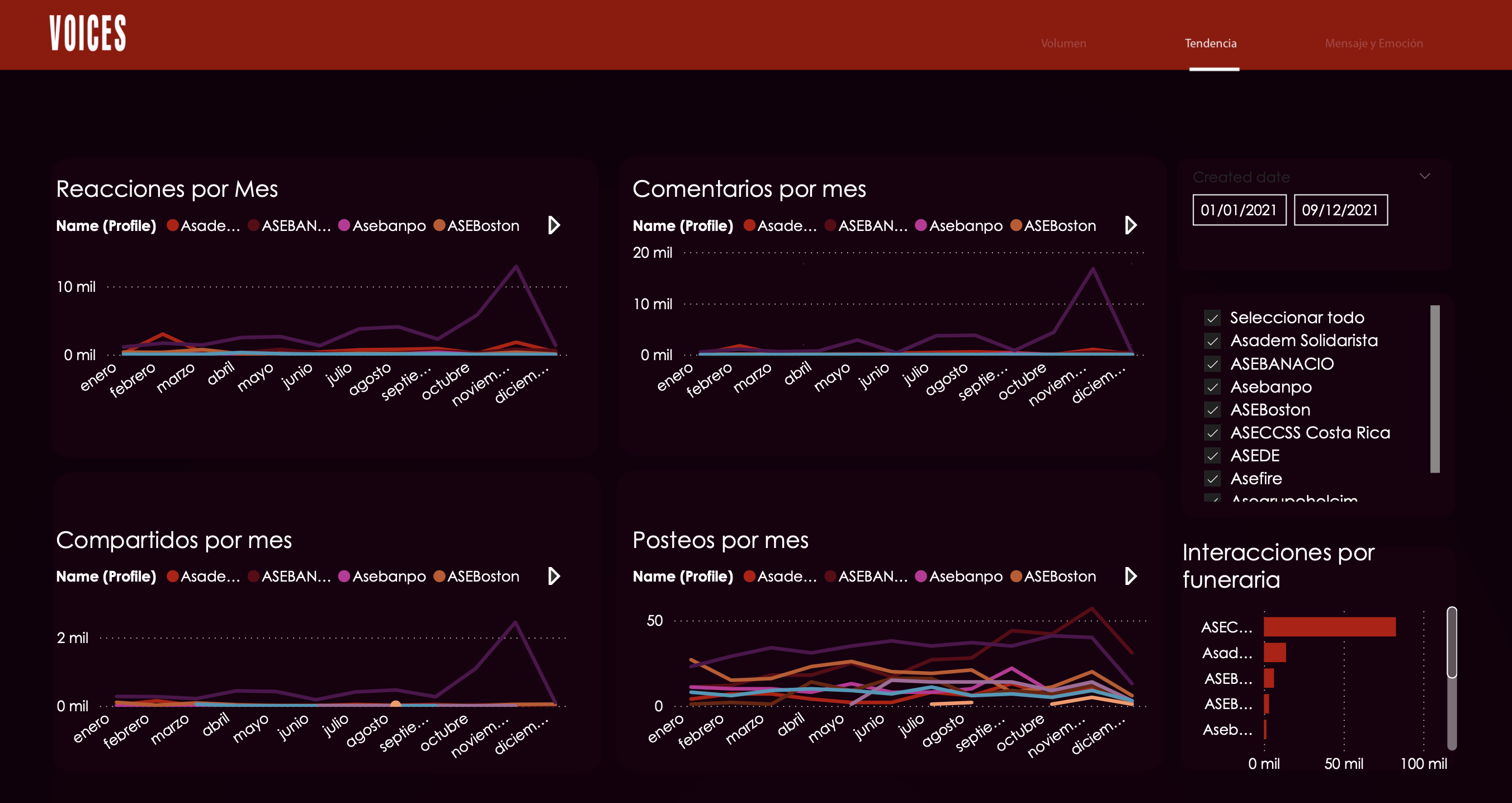Select ASEBAN... legend dot in Comentarios por mes
This screenshot has height=803, width=1512.
pos(830,225)
